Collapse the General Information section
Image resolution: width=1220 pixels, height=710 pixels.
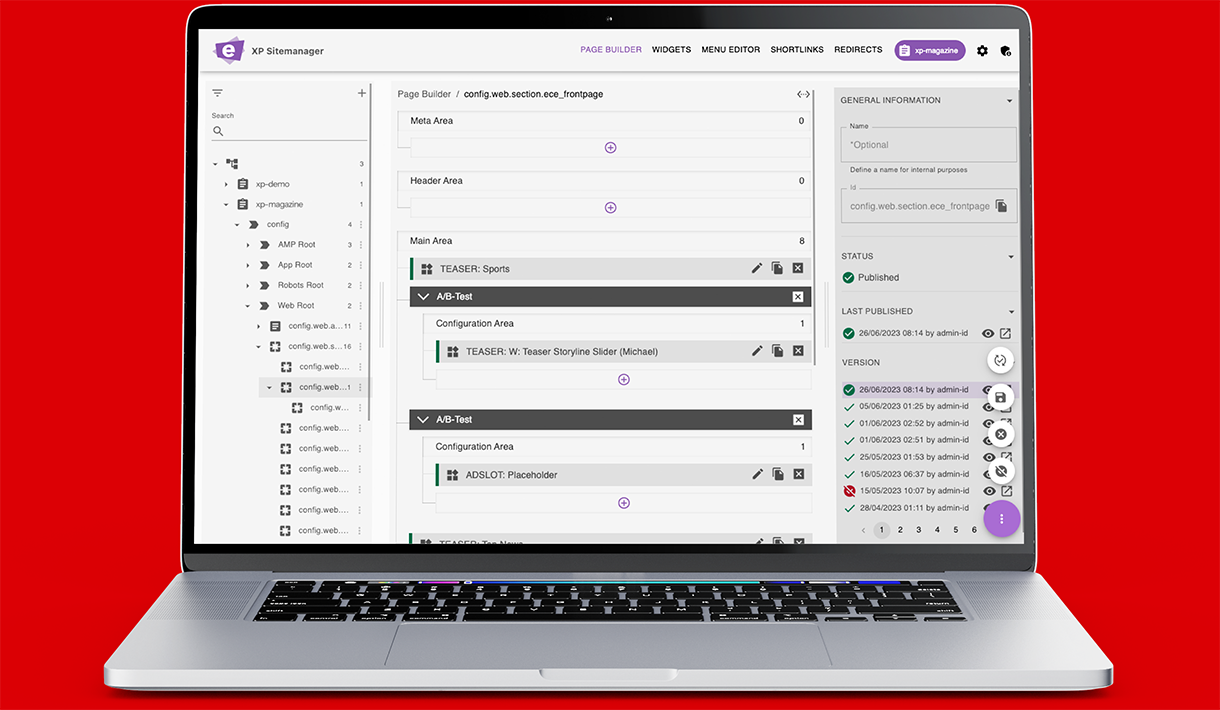[x=1009, y=101]
